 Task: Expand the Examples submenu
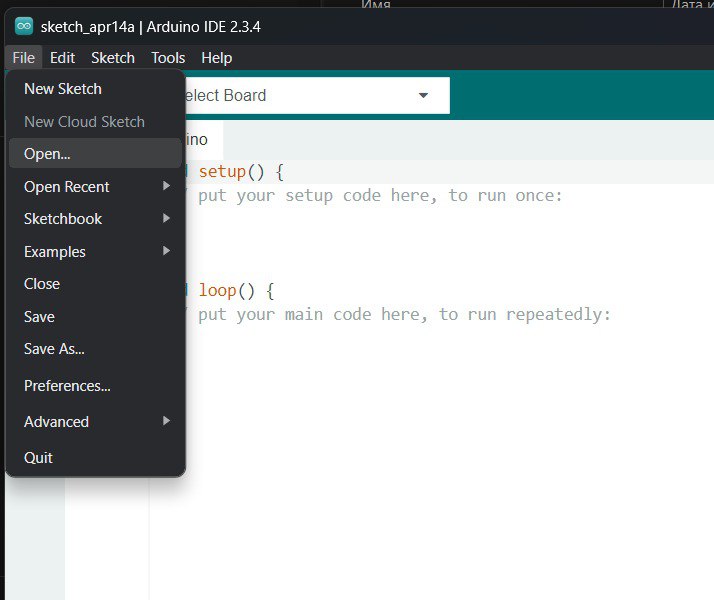pyautogui.click(x=95, y=252)
